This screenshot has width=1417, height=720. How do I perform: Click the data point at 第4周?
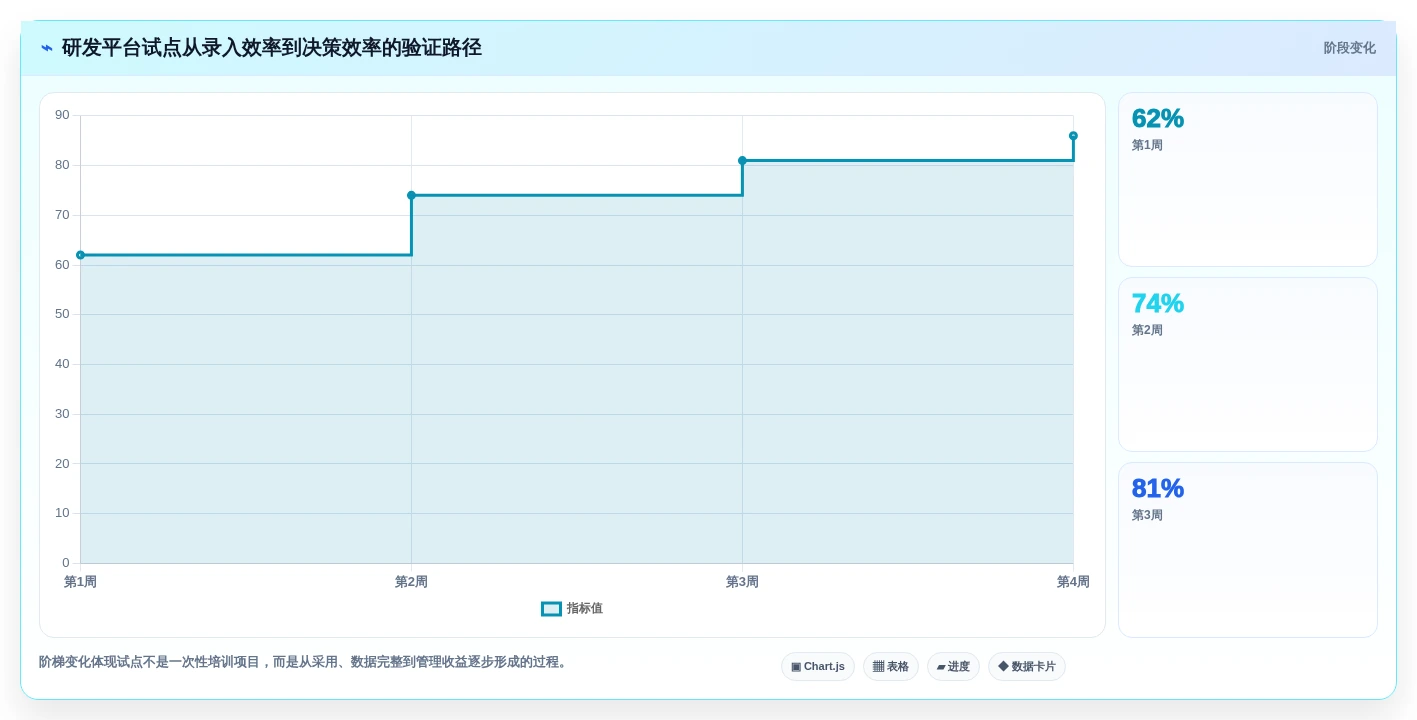[1073, 136]
